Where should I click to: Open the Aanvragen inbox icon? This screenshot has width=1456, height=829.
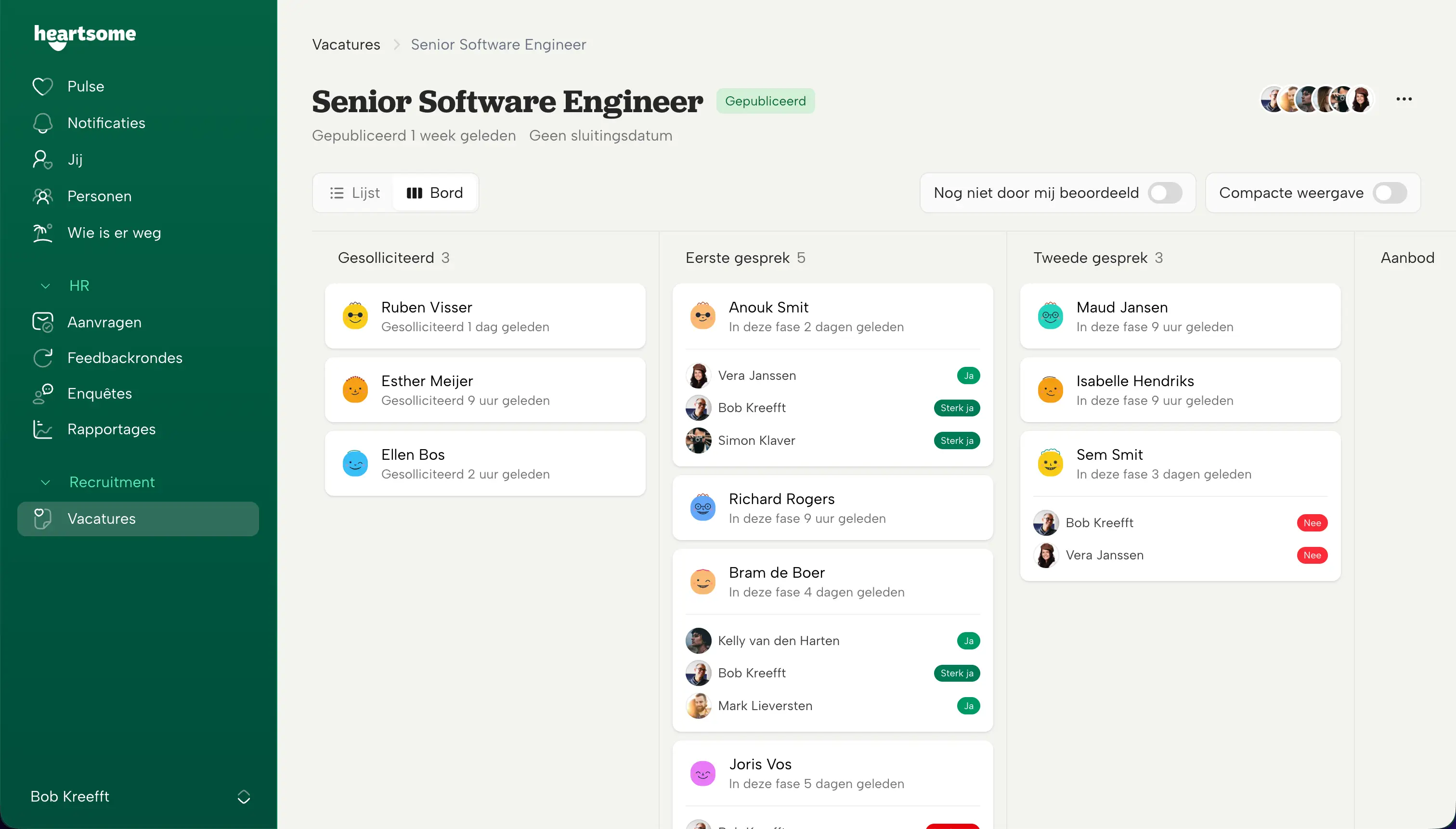click(x=43, y=322)
